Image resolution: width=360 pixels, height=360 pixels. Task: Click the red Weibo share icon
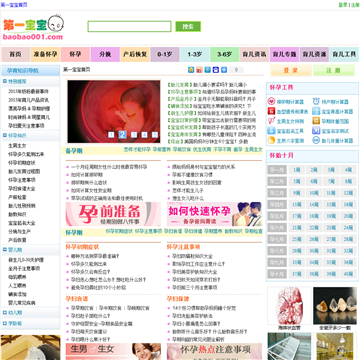199,70
